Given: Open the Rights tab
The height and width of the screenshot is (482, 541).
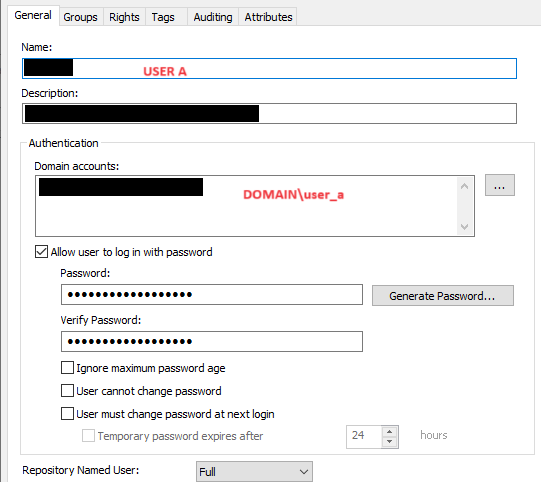Looking at the screenshot, I should click(x=124, y=17).
